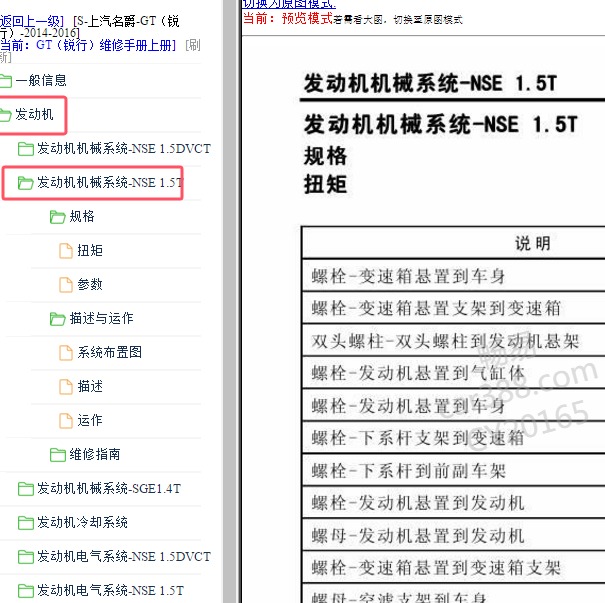Select the 规格 tree label
Screen dimensions: 605x603
click(82, 216)
